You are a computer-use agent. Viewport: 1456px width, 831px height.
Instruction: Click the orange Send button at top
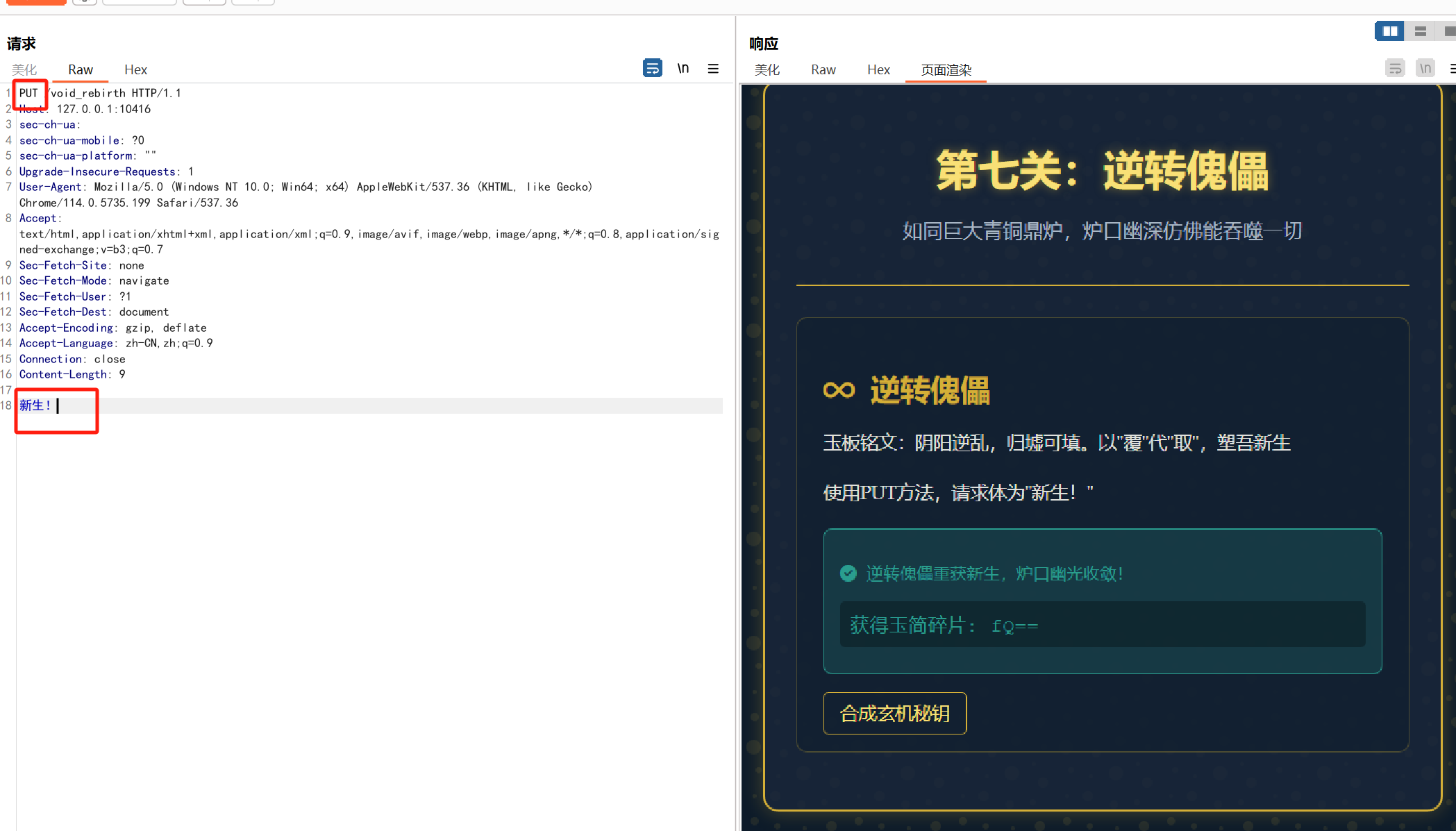pos(36,2)
